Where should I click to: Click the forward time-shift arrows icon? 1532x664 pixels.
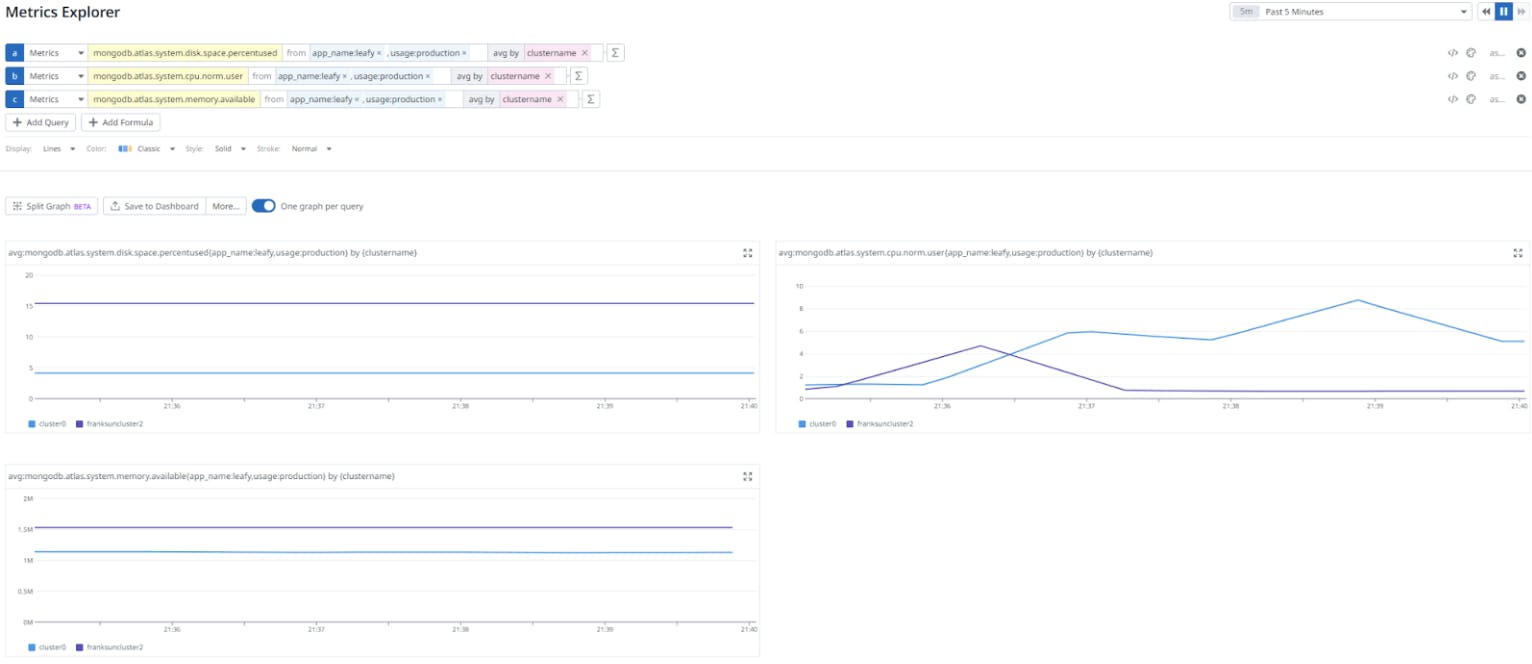pyautogui.click(x=1520, y=11)
